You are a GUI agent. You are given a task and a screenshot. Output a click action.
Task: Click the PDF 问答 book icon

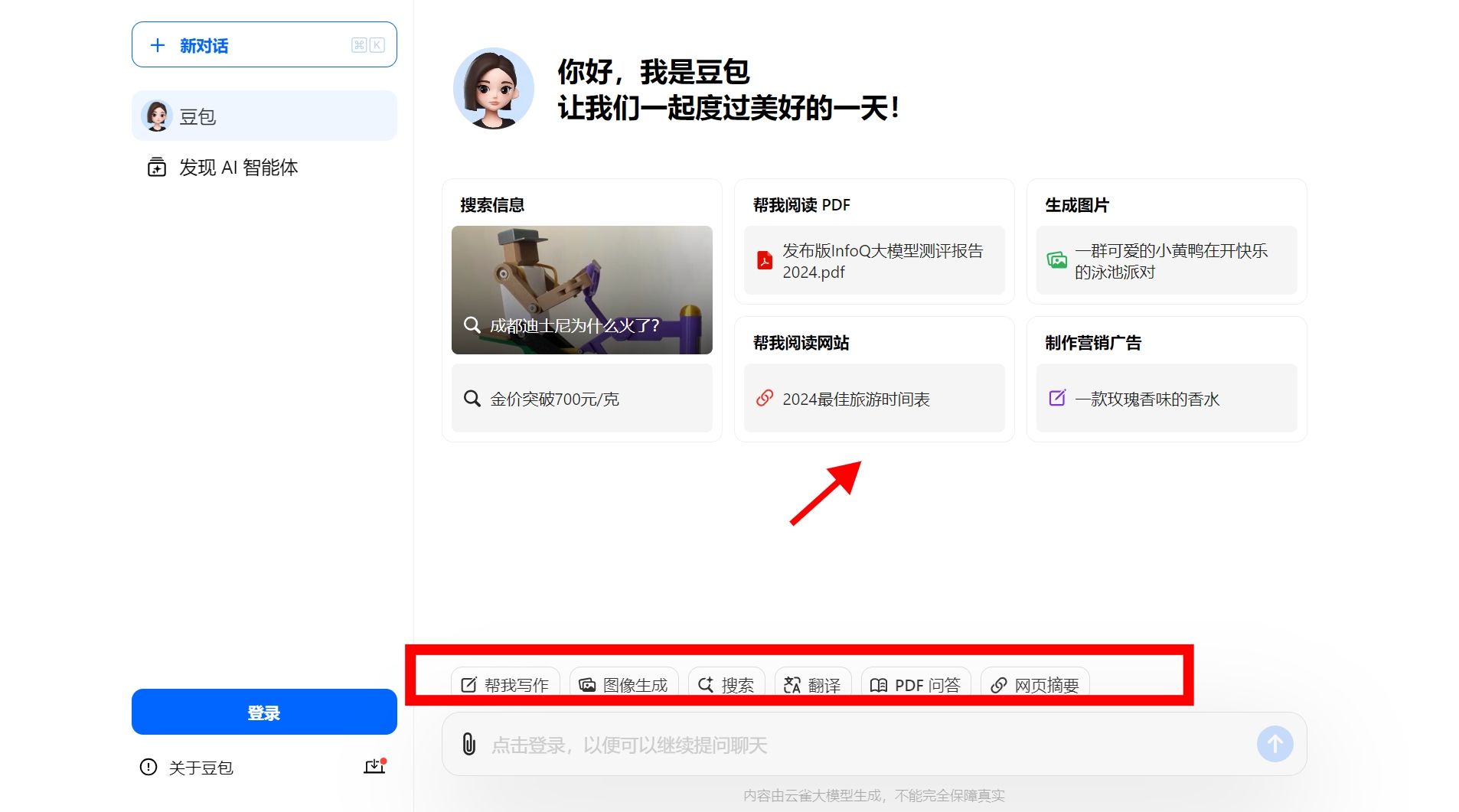tap(879, 685)
